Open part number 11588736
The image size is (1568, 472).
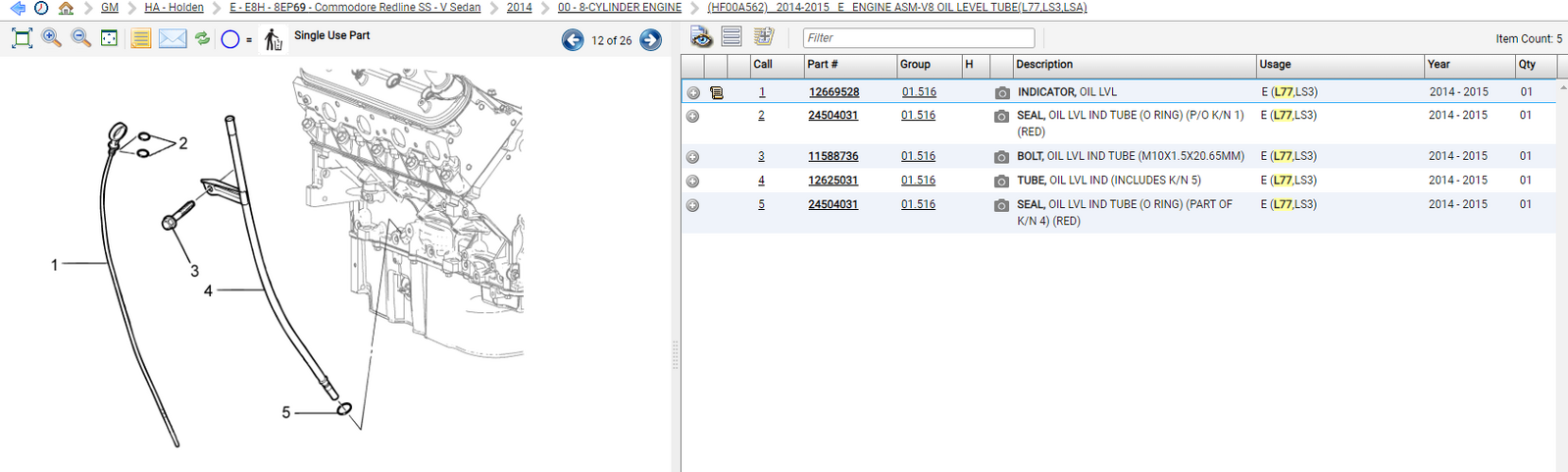tap(833, 157)
